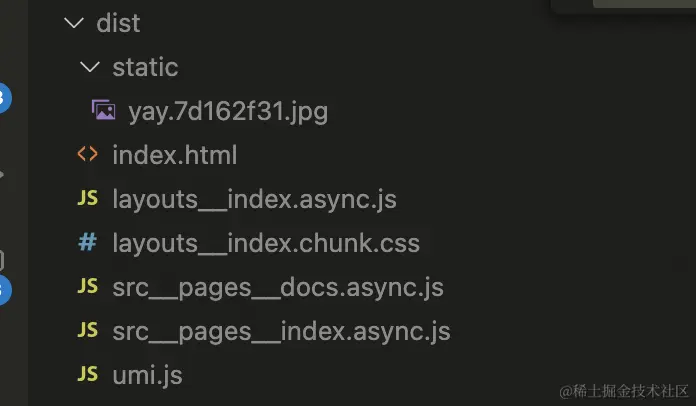
Task: Click the JS icon beside umi.js
Action: 88,375
